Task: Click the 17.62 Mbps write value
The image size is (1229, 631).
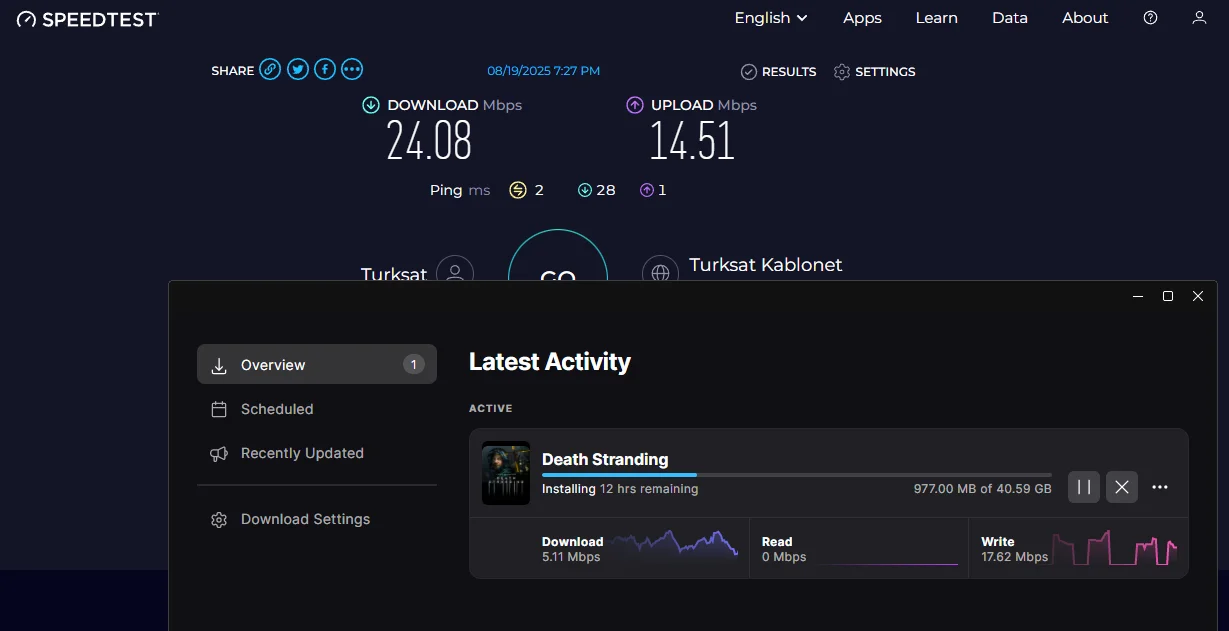Action: [x=1015, y=557]
